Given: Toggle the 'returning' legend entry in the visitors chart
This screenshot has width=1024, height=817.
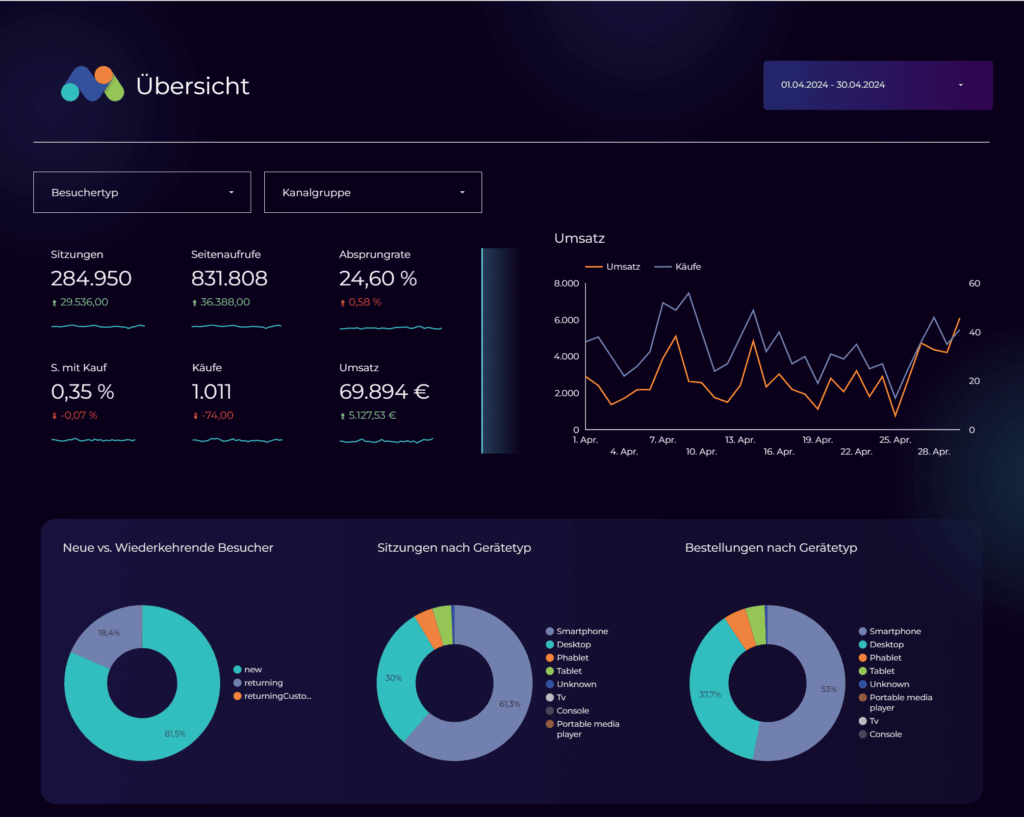Looking at the screenshot, I should 264,683.
